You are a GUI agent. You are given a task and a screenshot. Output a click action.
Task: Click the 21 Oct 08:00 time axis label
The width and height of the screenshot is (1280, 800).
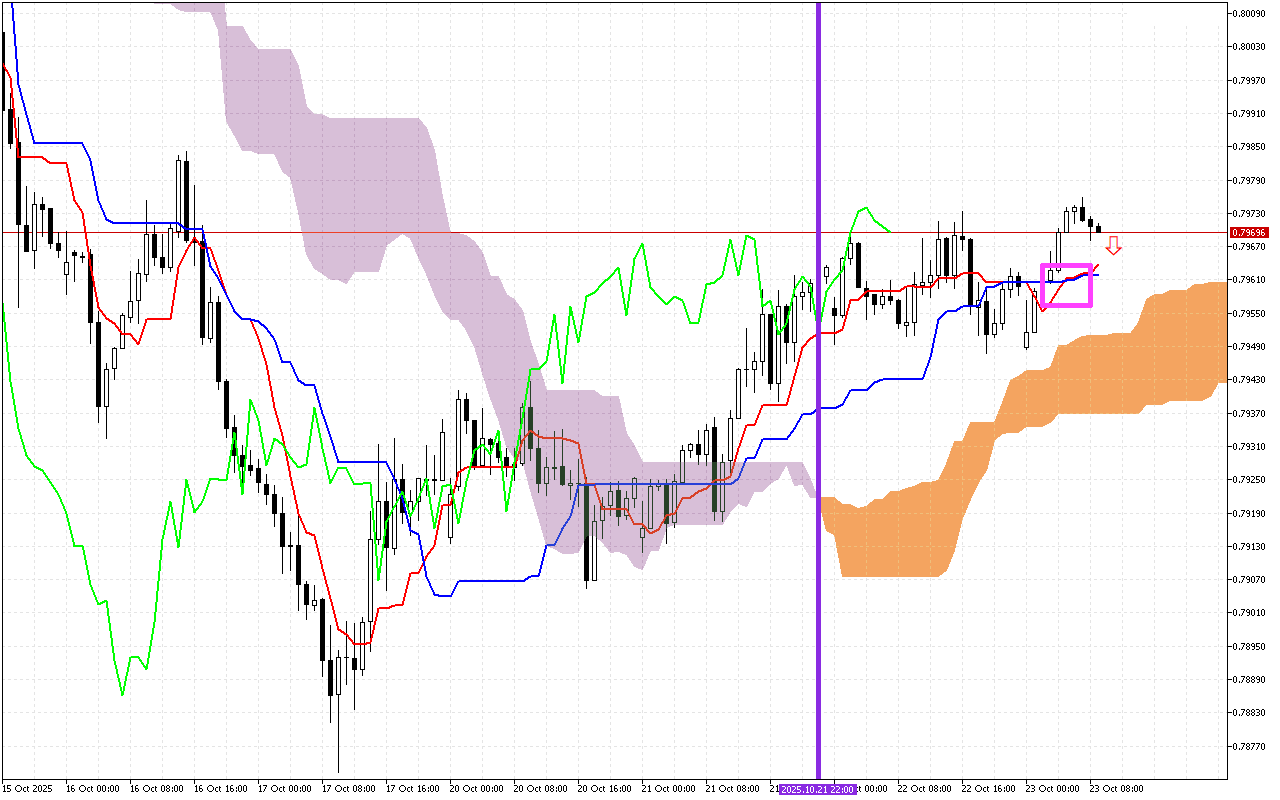coord(732,789)
